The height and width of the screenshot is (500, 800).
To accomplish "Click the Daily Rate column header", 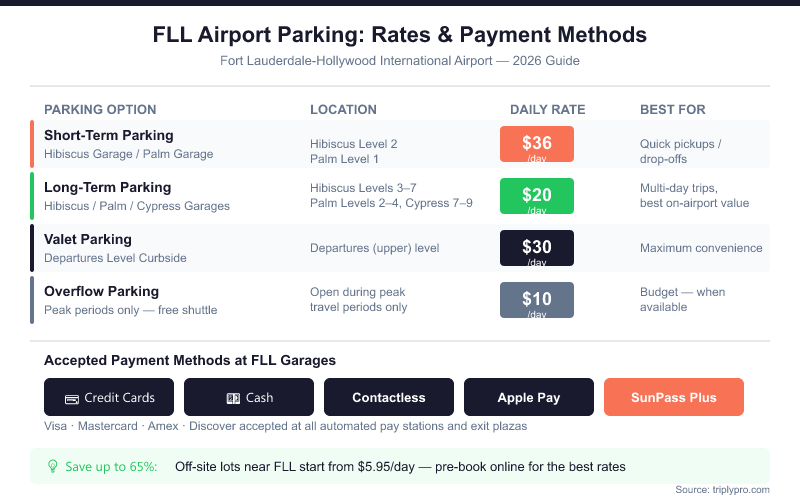I will click(547, 109).
